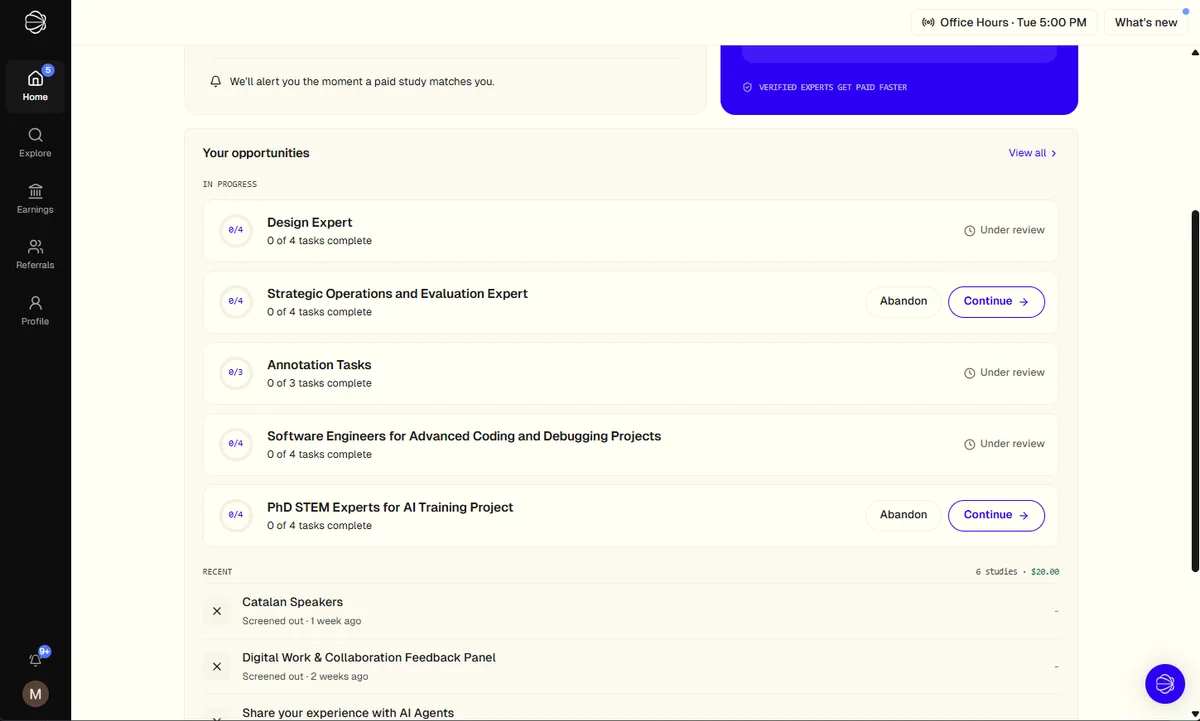Open the Design Expert opportunity
1200x721 pixels.
(631, 231)
